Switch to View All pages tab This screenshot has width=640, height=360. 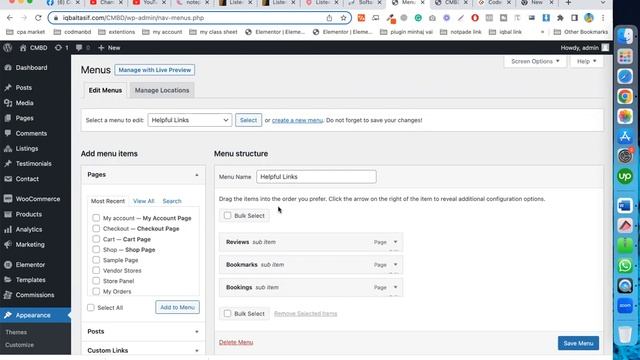coord(144,201)
